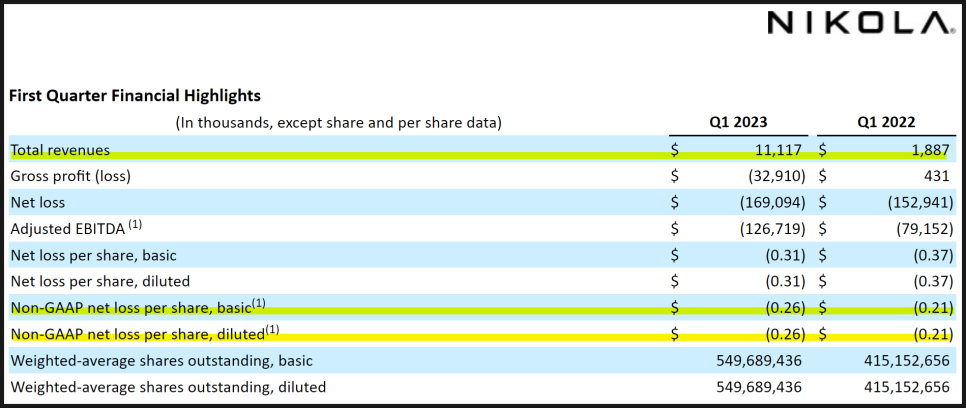This screenshot has width=966, height=408.
Task: Select 'Non-GAAP net loss per share, diluted' label
Action: [145, 333]
